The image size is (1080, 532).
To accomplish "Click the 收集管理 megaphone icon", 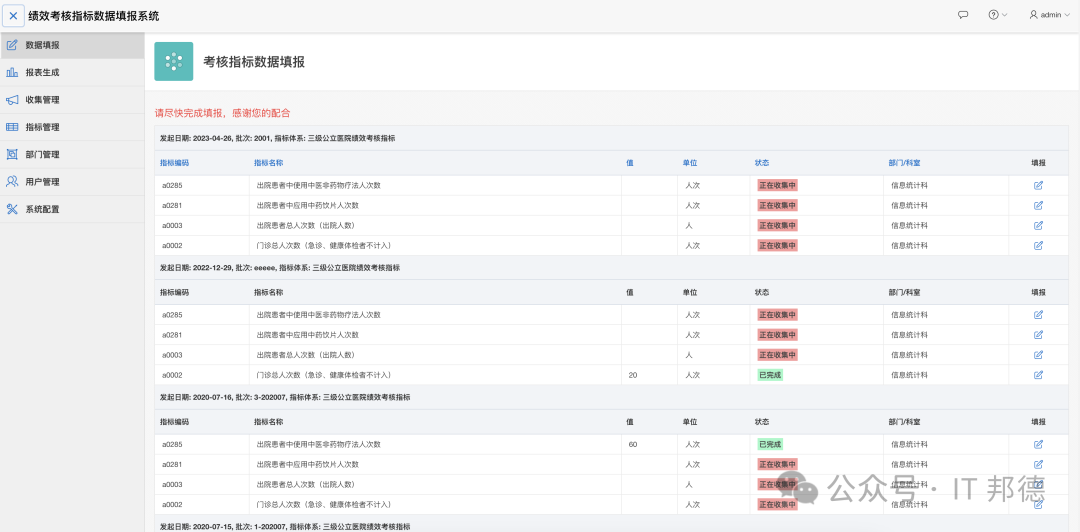I will 12,100.
